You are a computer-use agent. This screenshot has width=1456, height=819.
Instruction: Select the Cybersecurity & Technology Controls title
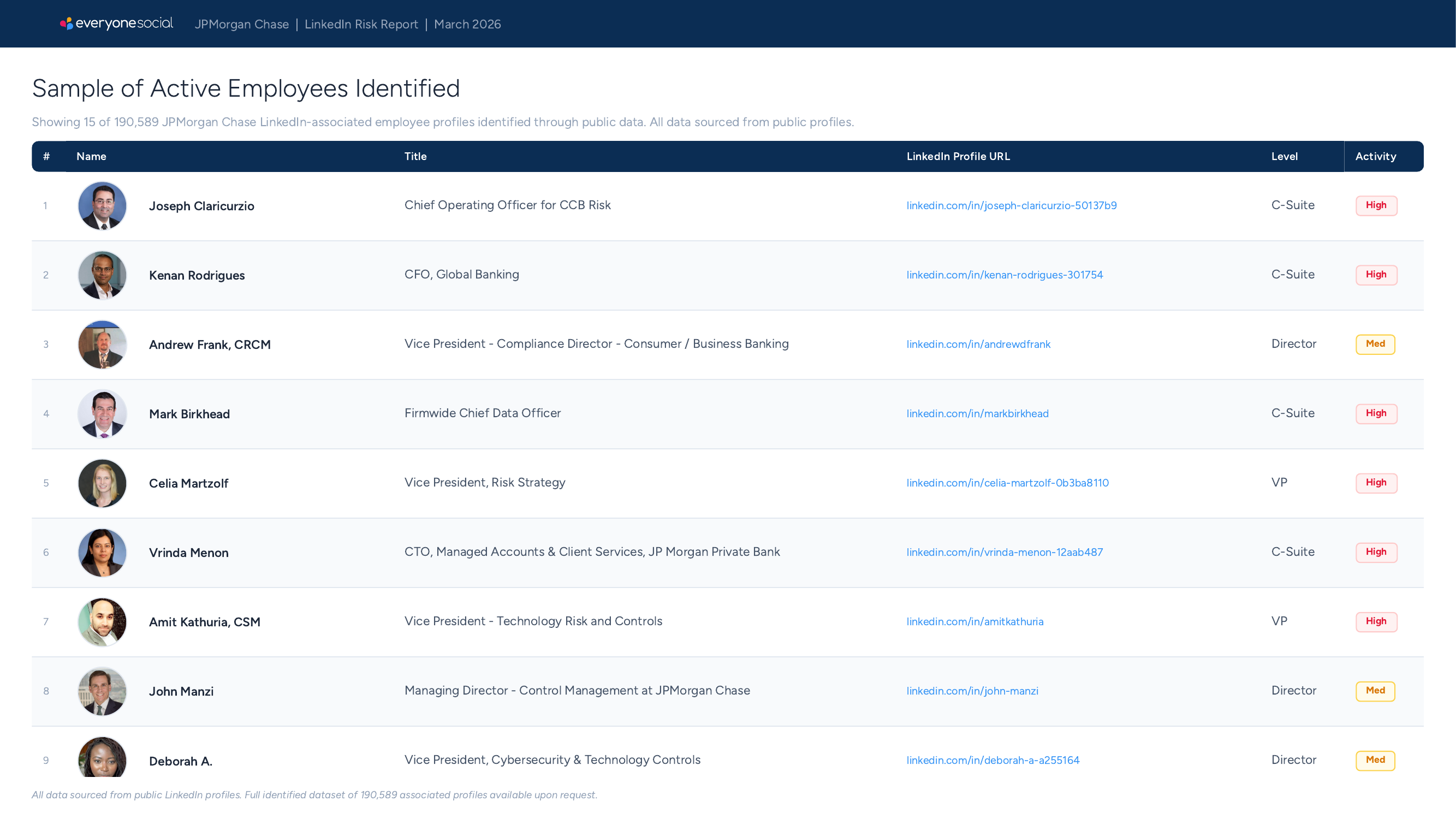point(552,760)
